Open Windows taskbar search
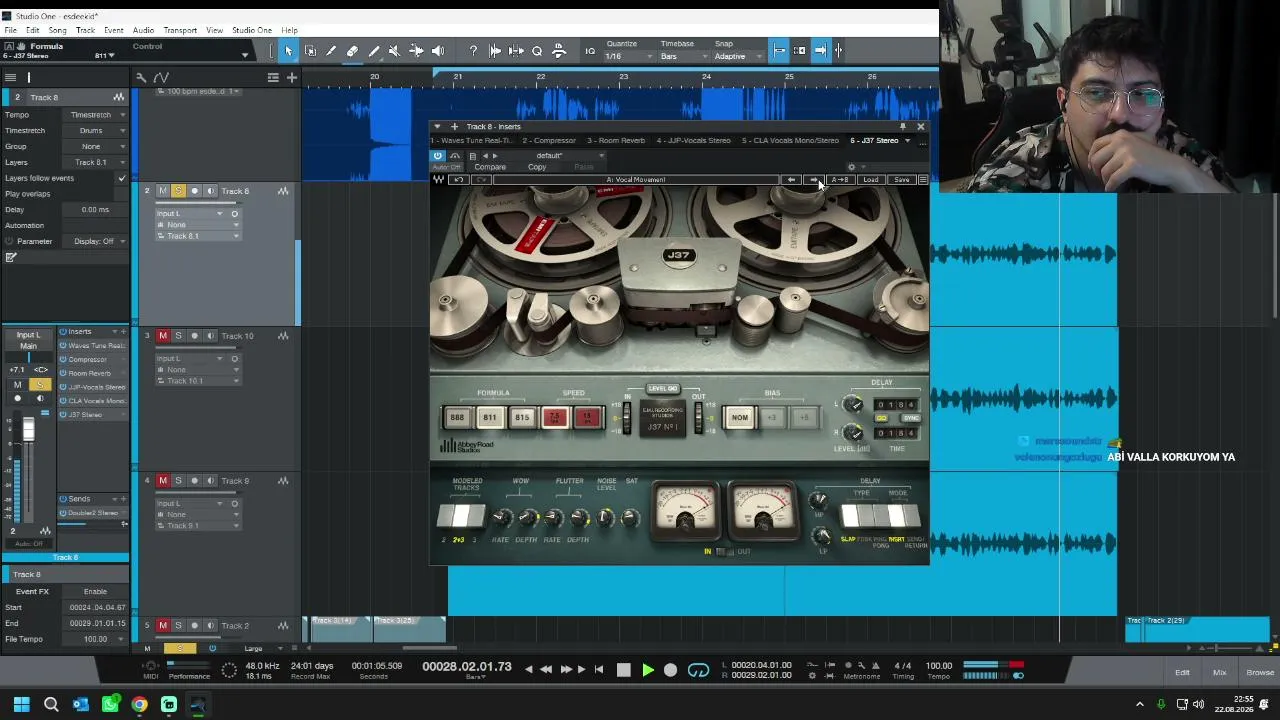 click(x=51, y=705)
